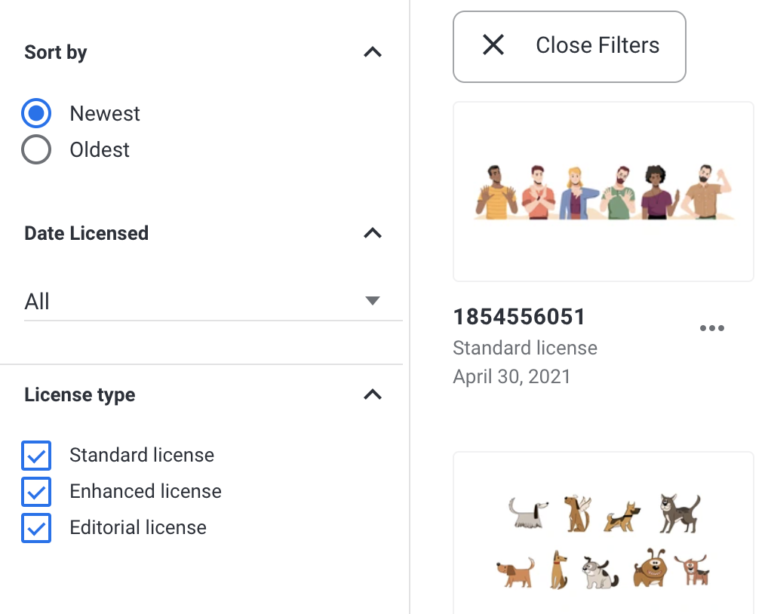The height and width of the screenshot is (614, 768).
Task: Click the dropdown arrow beside All
Action: 373,301
